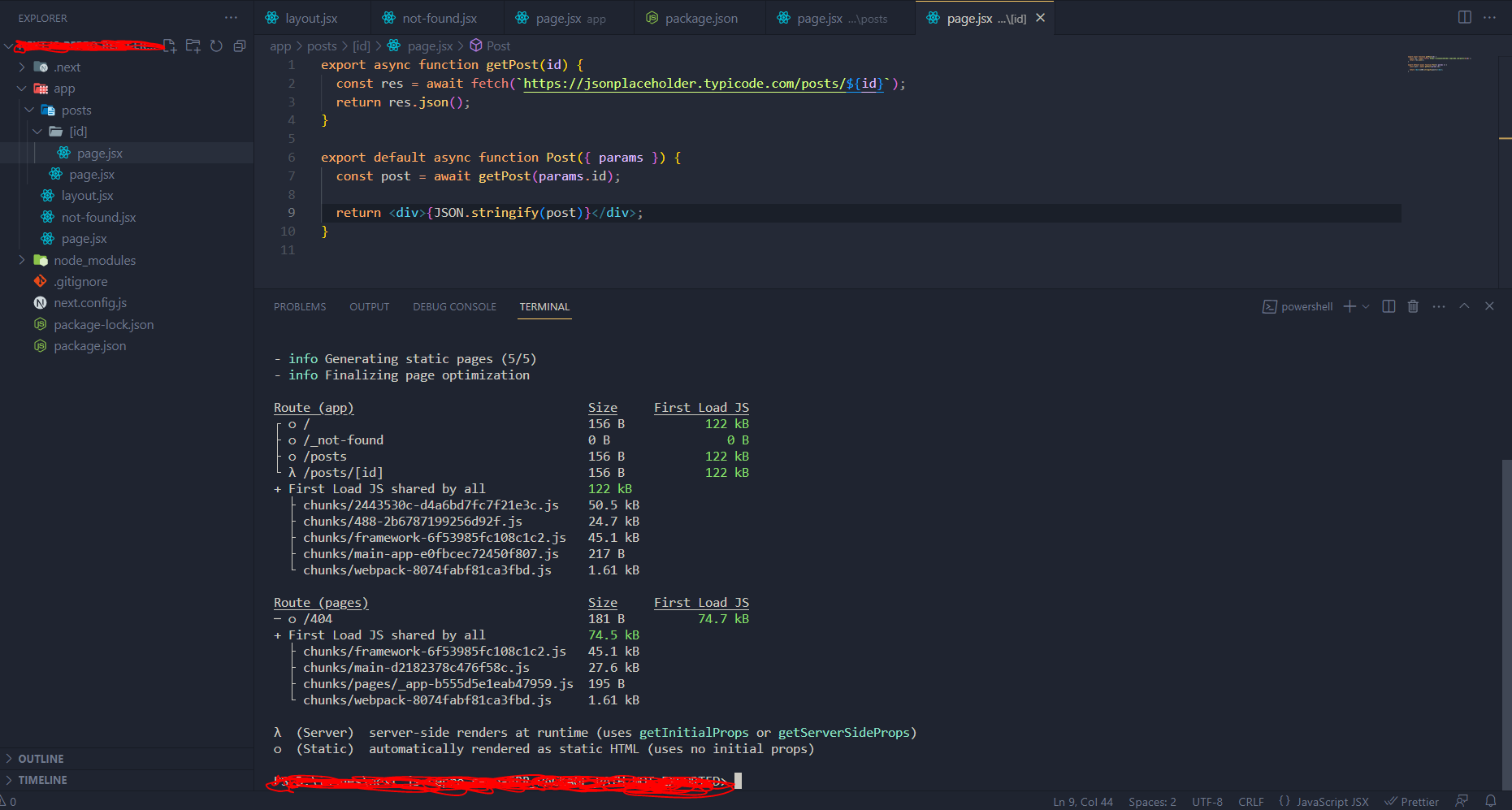This screenshot has height=810, width=1512.
Task: Refresh the Explorer file list
Action: (216, 46)
